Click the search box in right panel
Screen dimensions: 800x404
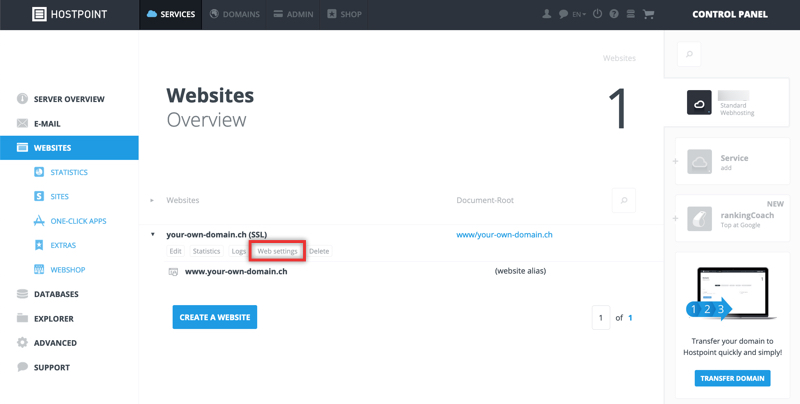point(689,54)
